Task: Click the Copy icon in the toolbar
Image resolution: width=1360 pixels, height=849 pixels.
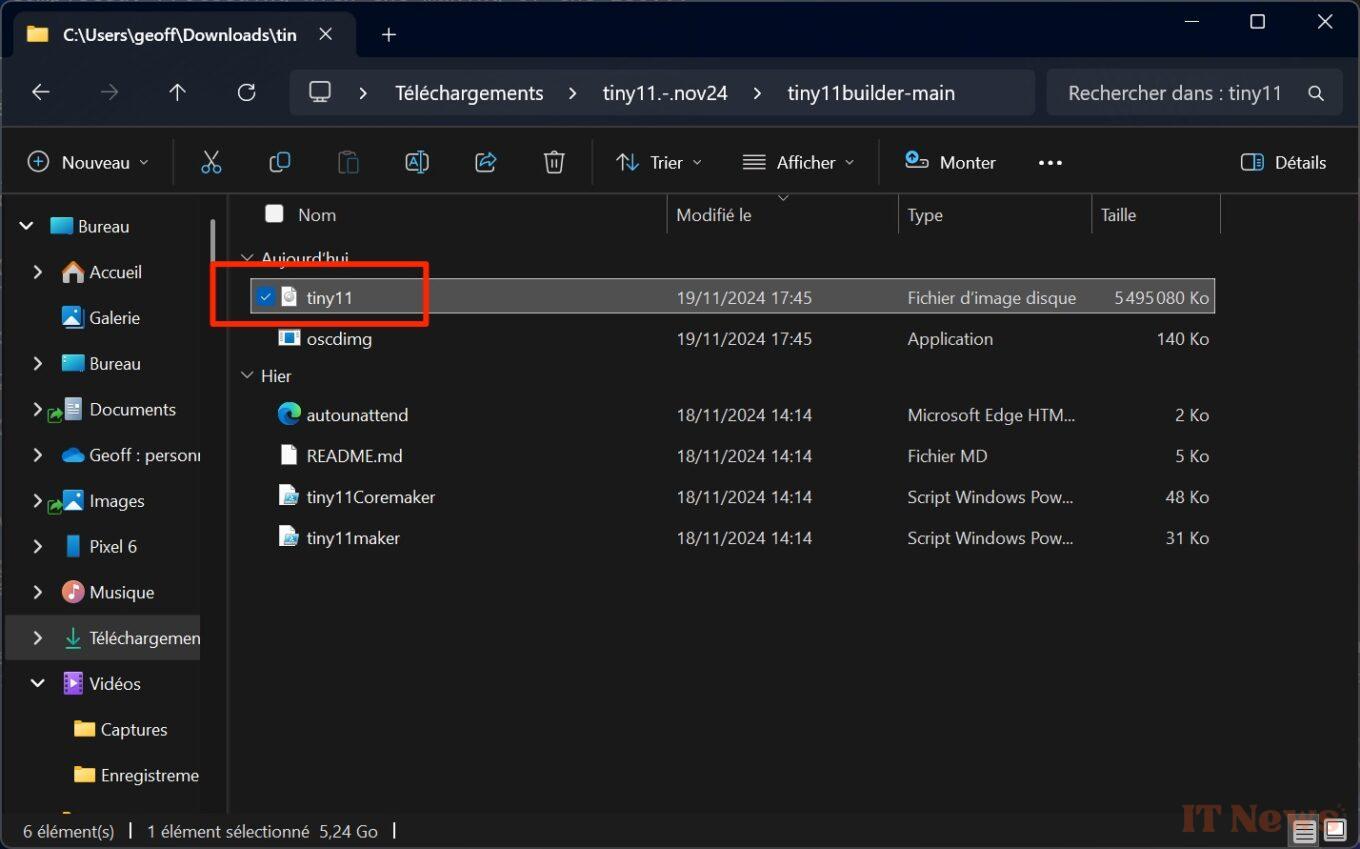Action: (x=279, y=162)
